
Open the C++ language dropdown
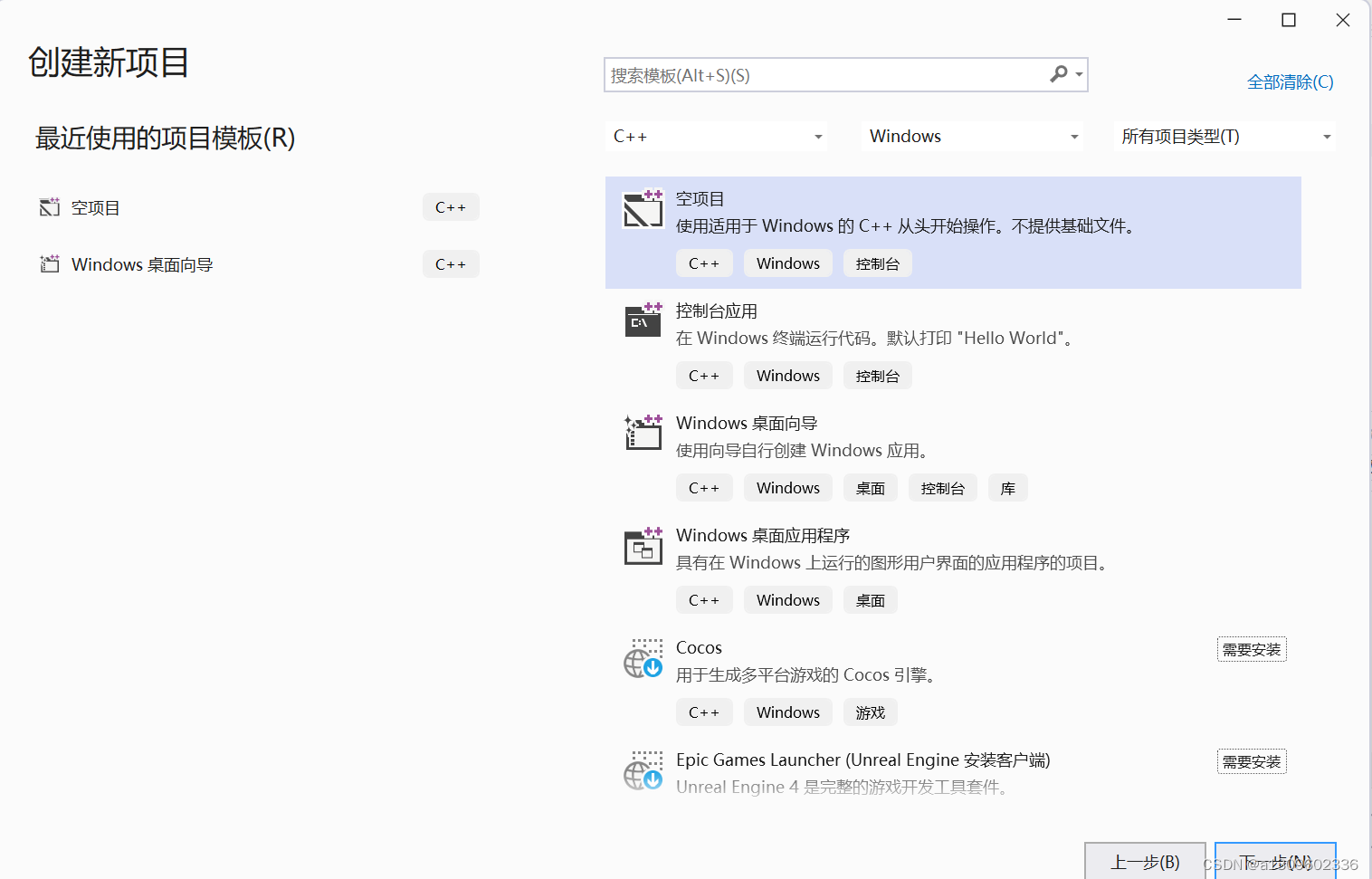715,135
